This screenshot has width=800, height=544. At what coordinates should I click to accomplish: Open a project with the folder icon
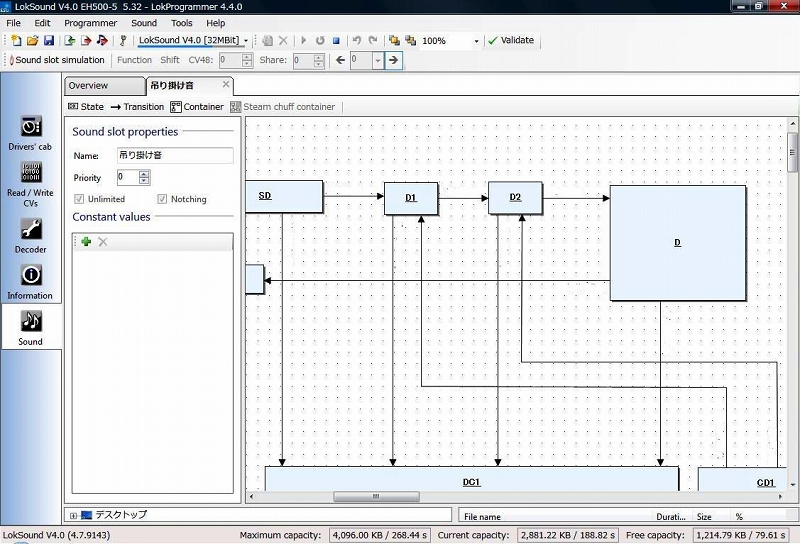[x=33, y=40]
